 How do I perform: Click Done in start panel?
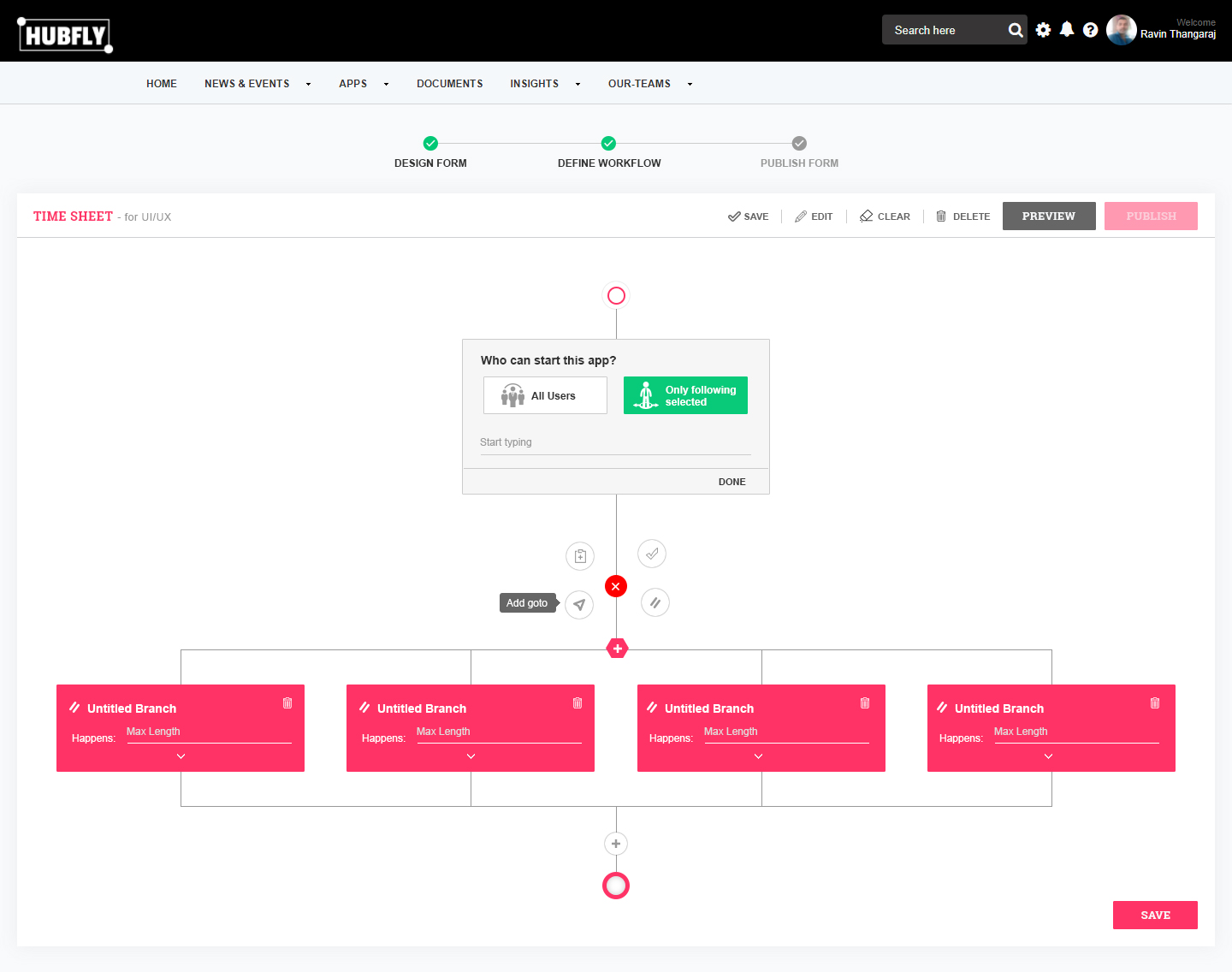click(732, 482)
